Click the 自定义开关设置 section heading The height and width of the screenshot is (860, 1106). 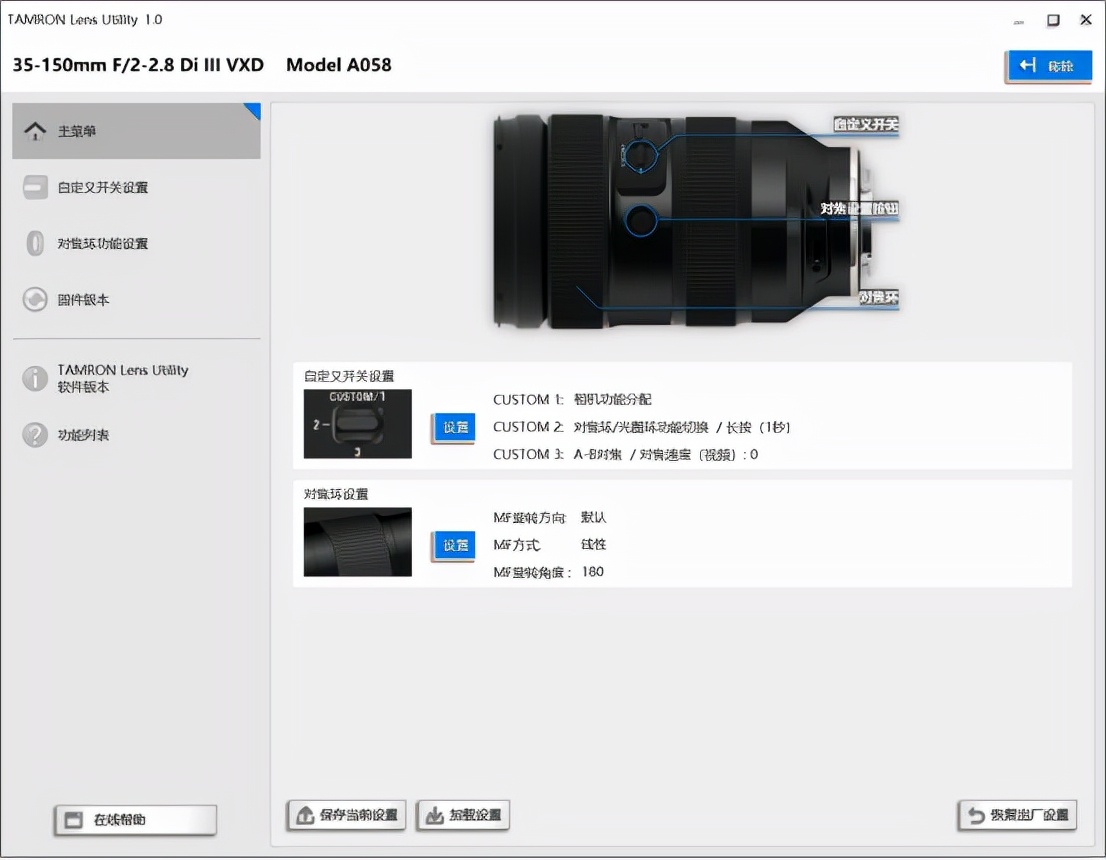[349, 376]
